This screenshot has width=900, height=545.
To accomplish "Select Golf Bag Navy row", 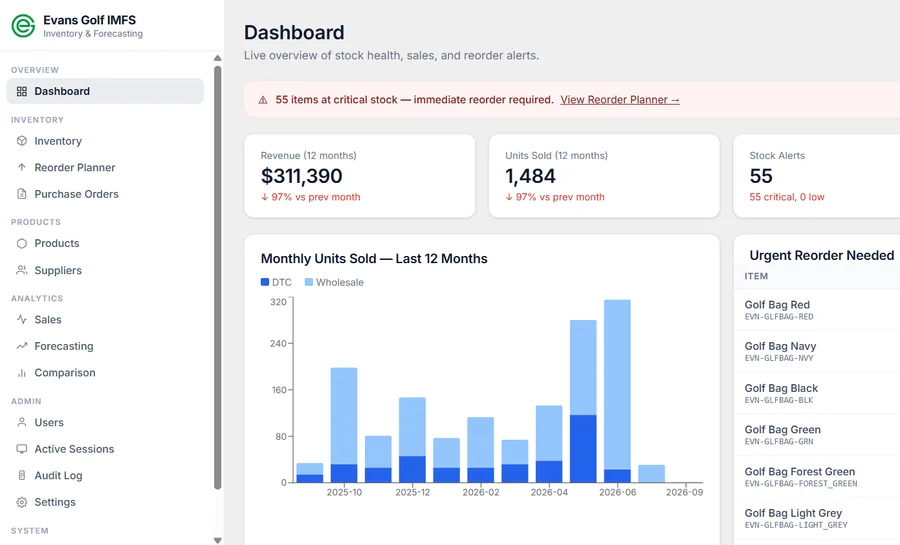I will coord(817,351).
